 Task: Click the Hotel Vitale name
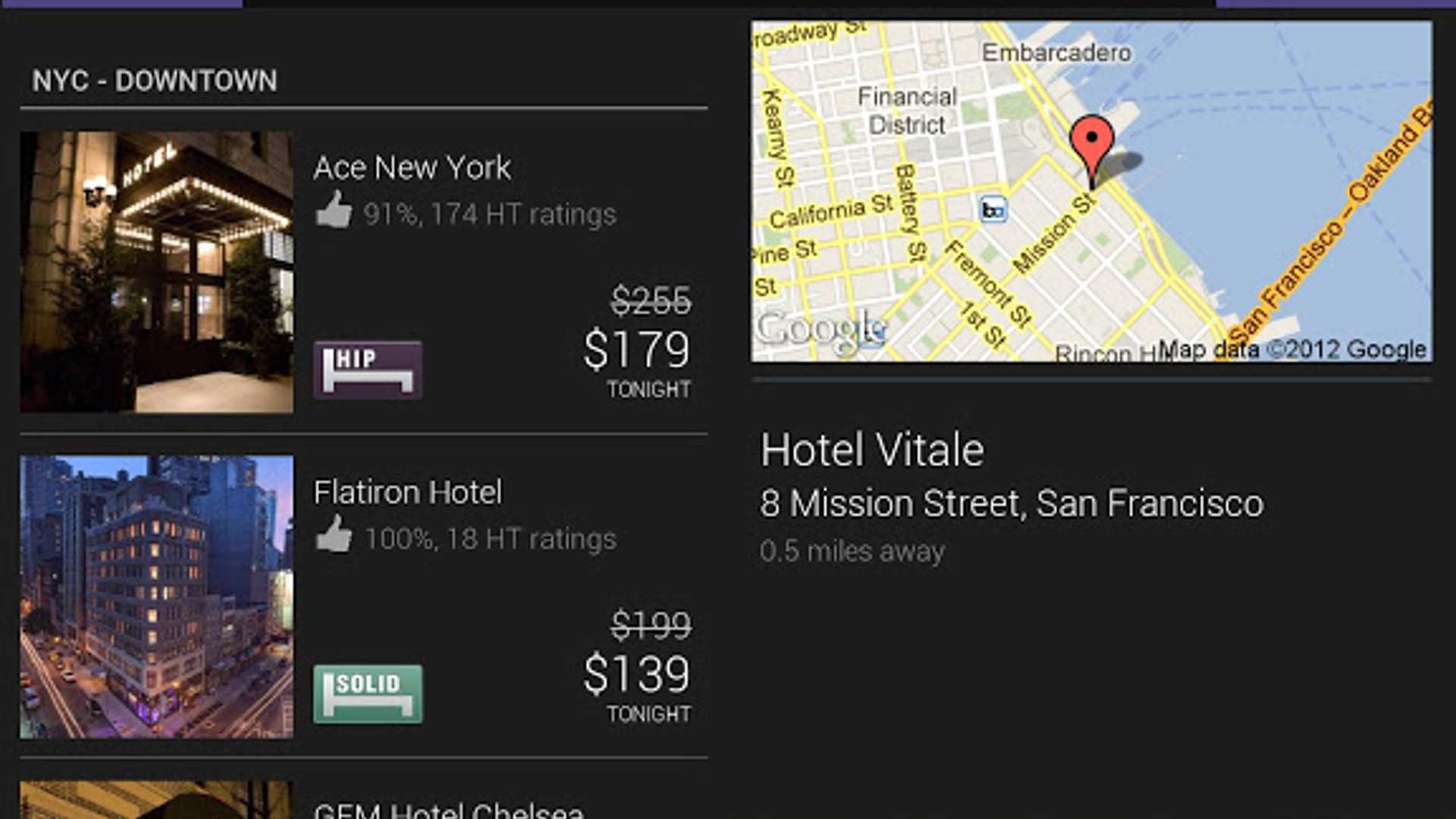pyautogui.click(x=872, y=450)
